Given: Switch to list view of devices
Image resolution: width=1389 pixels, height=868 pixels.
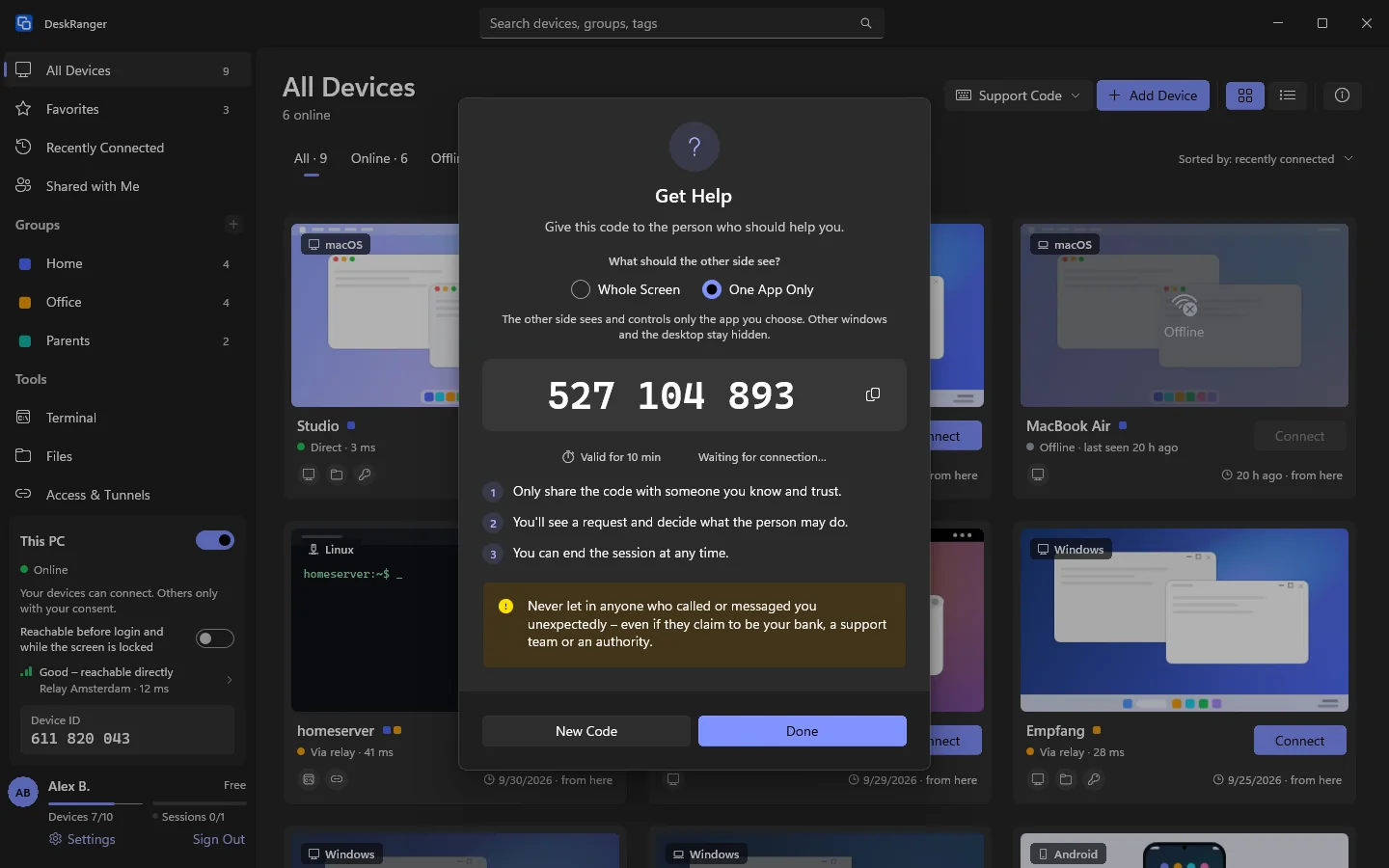Looking at the screenshot, I should (1287, 95).
